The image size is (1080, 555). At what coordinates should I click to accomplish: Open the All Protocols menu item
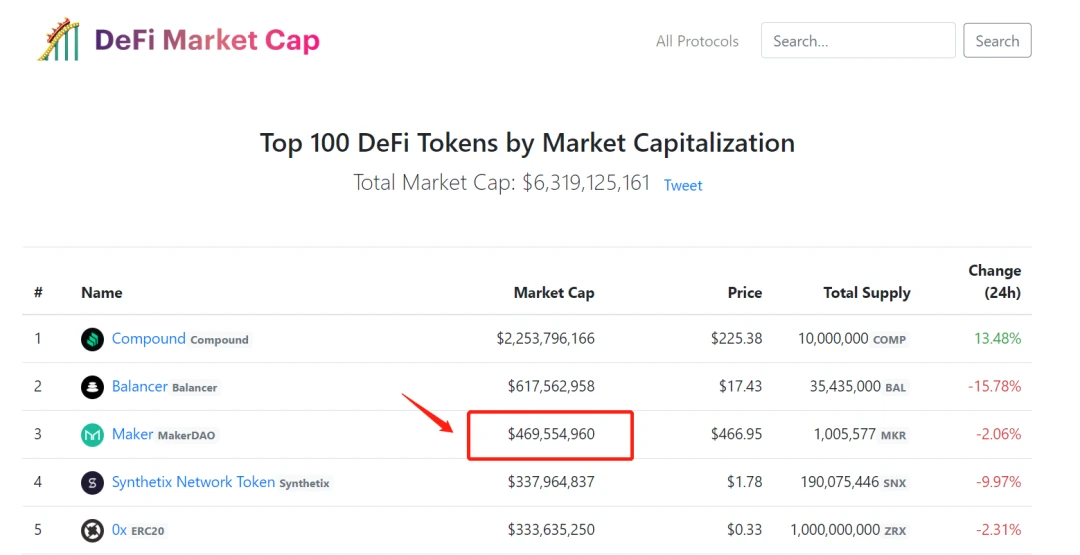[x=697, y=41]
